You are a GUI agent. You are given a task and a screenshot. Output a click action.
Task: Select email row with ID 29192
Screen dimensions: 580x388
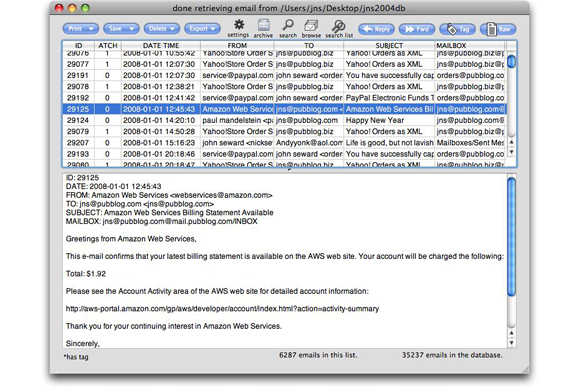284,98
